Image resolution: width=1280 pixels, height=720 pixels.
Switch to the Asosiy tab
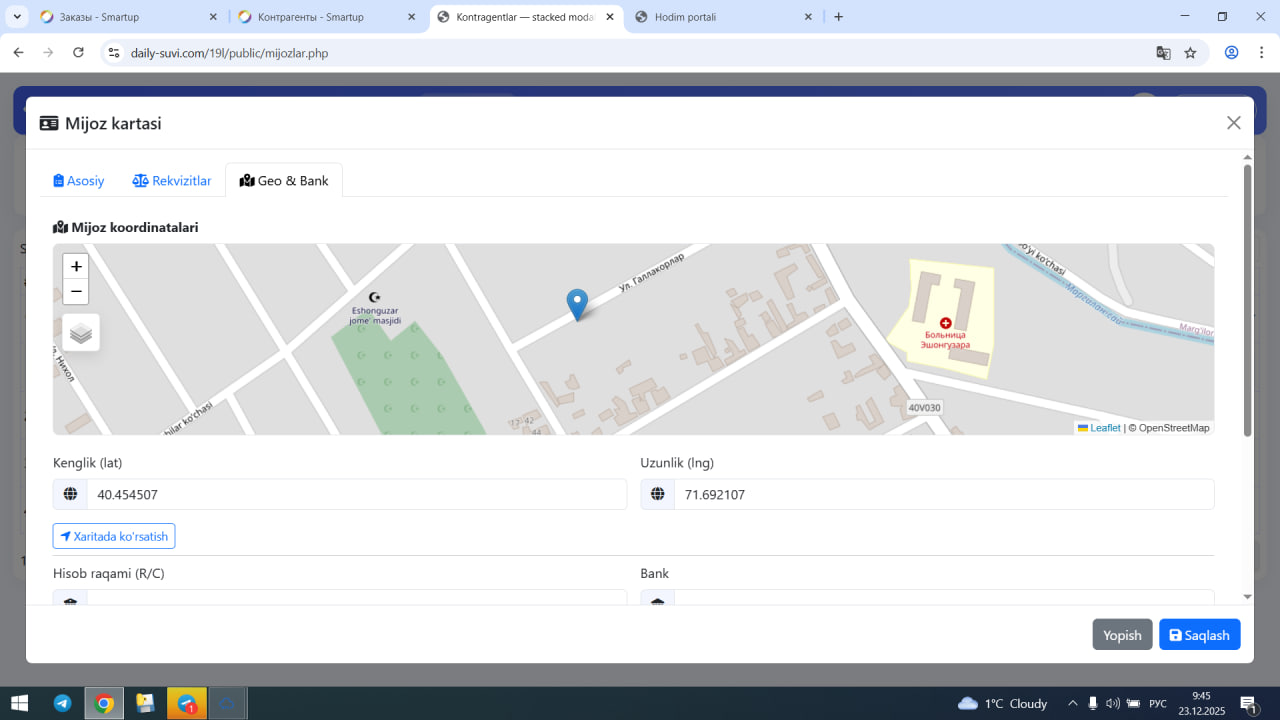pos(79,181)
